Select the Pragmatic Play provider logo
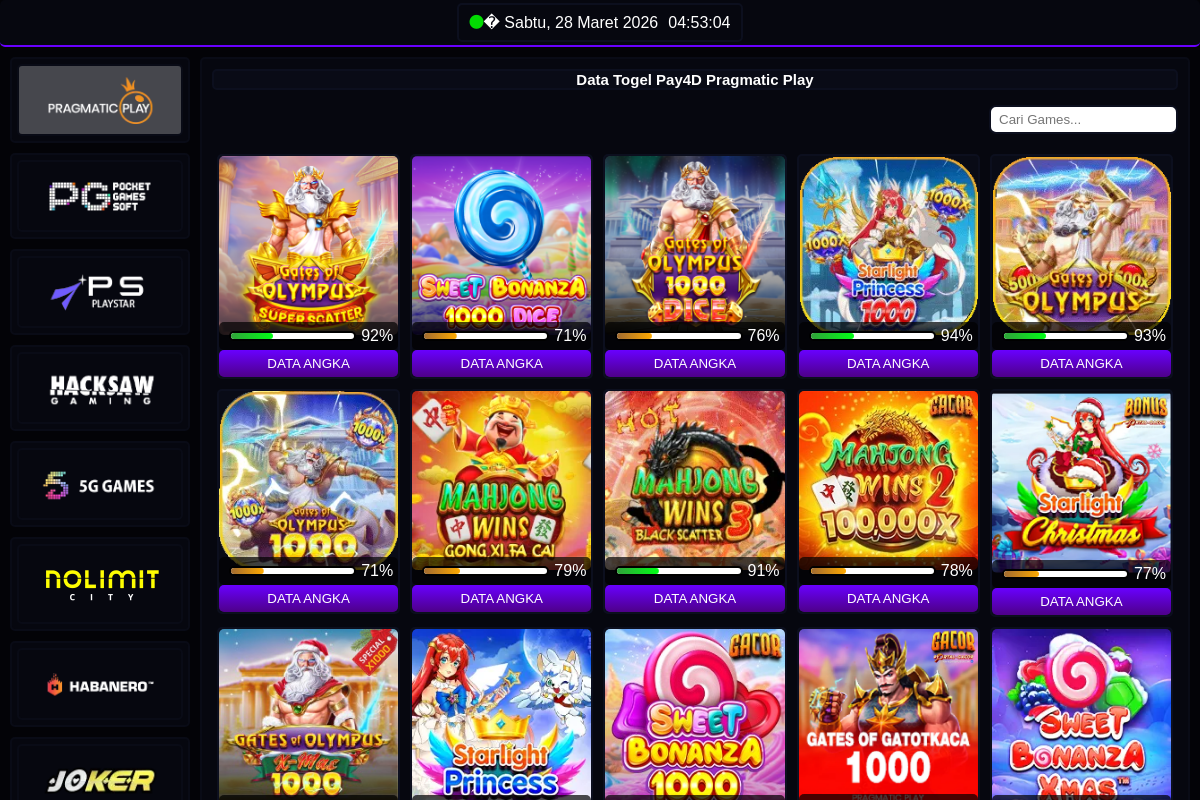 click(x=100, y=100)
